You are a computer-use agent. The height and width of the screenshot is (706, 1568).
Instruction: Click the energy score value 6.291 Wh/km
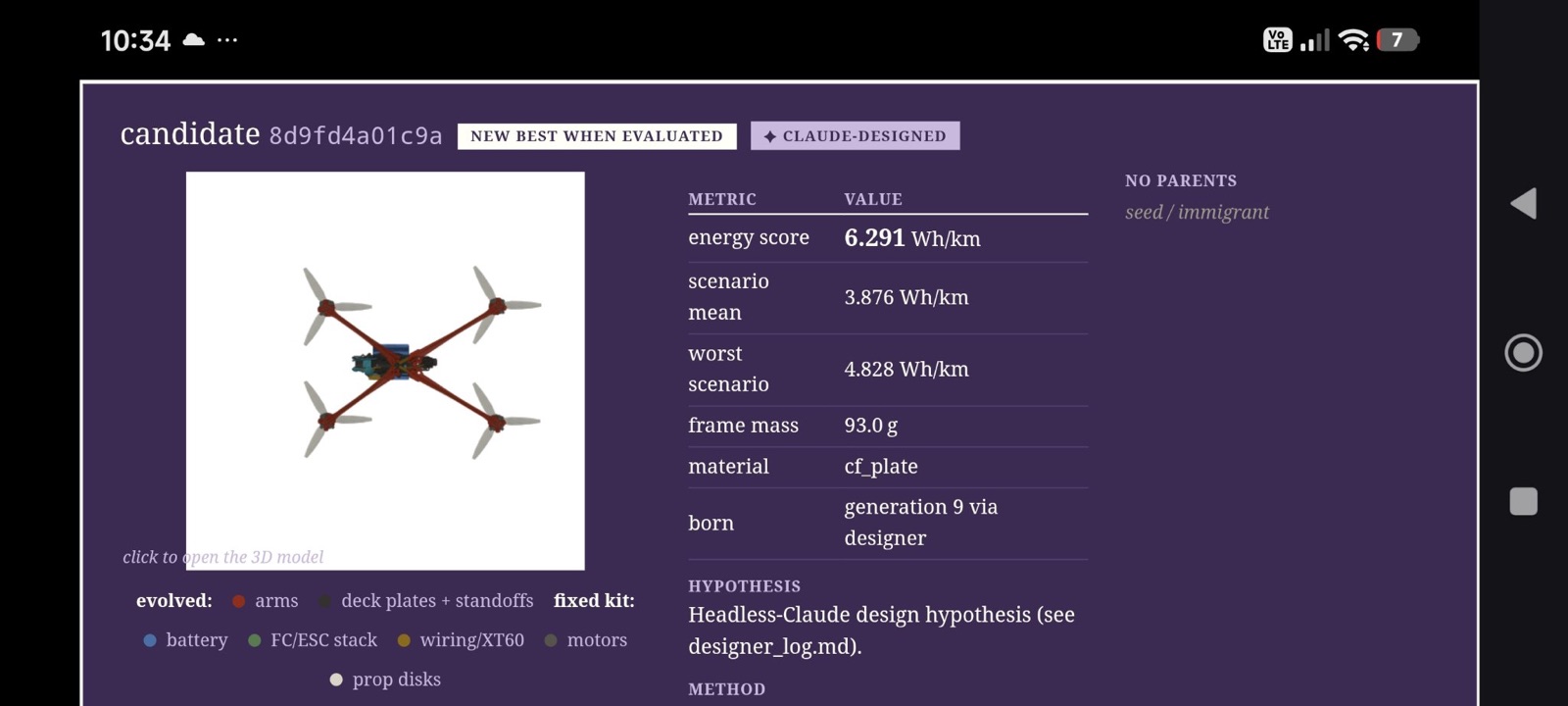click(x=912, y=238)
